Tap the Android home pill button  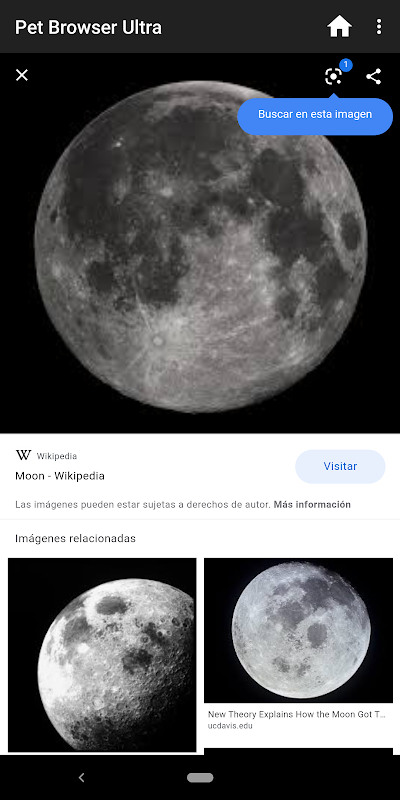click(x=200, y=778)
